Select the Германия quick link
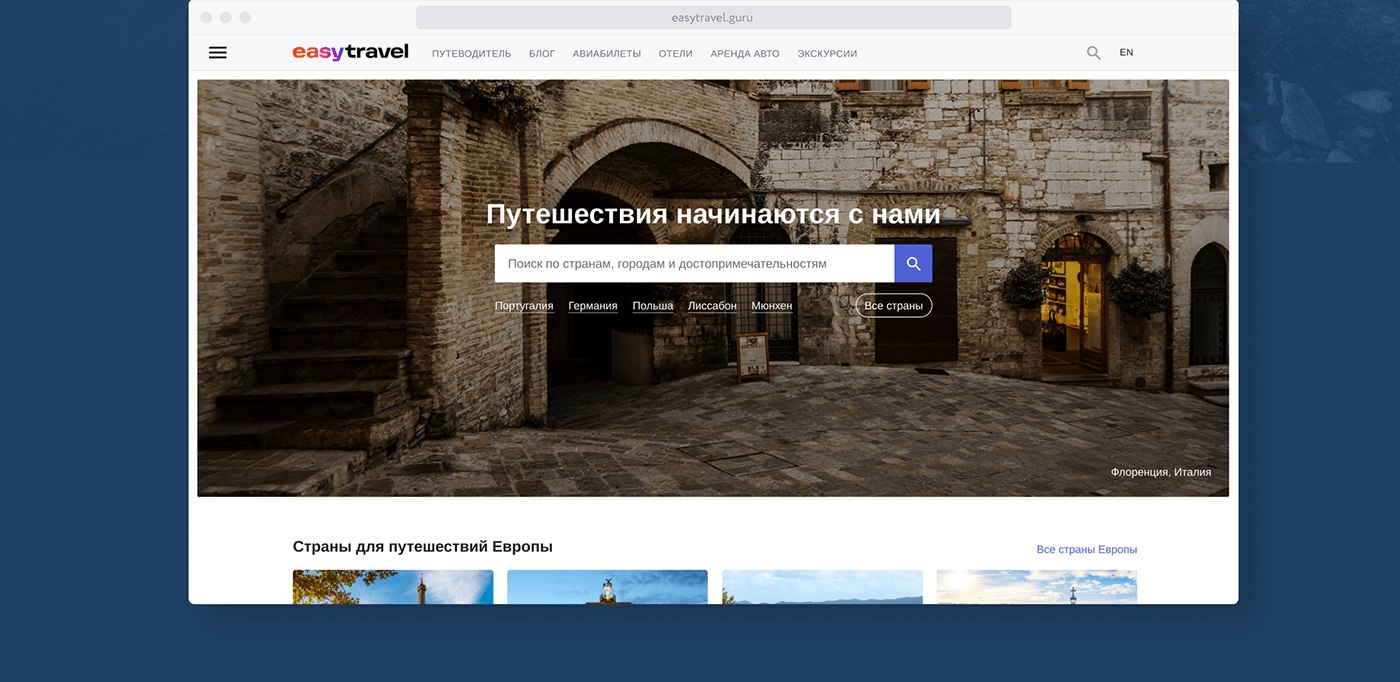The height and width of the screenshot is (682, 1400). 593,306
